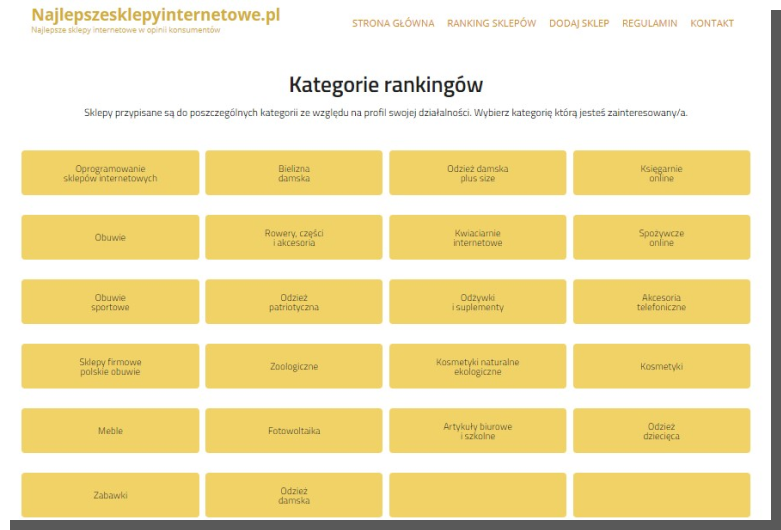This screenshot has height=530, width=781.
Task: Open the KONTAKT menu link
Action: pos(712,23)
